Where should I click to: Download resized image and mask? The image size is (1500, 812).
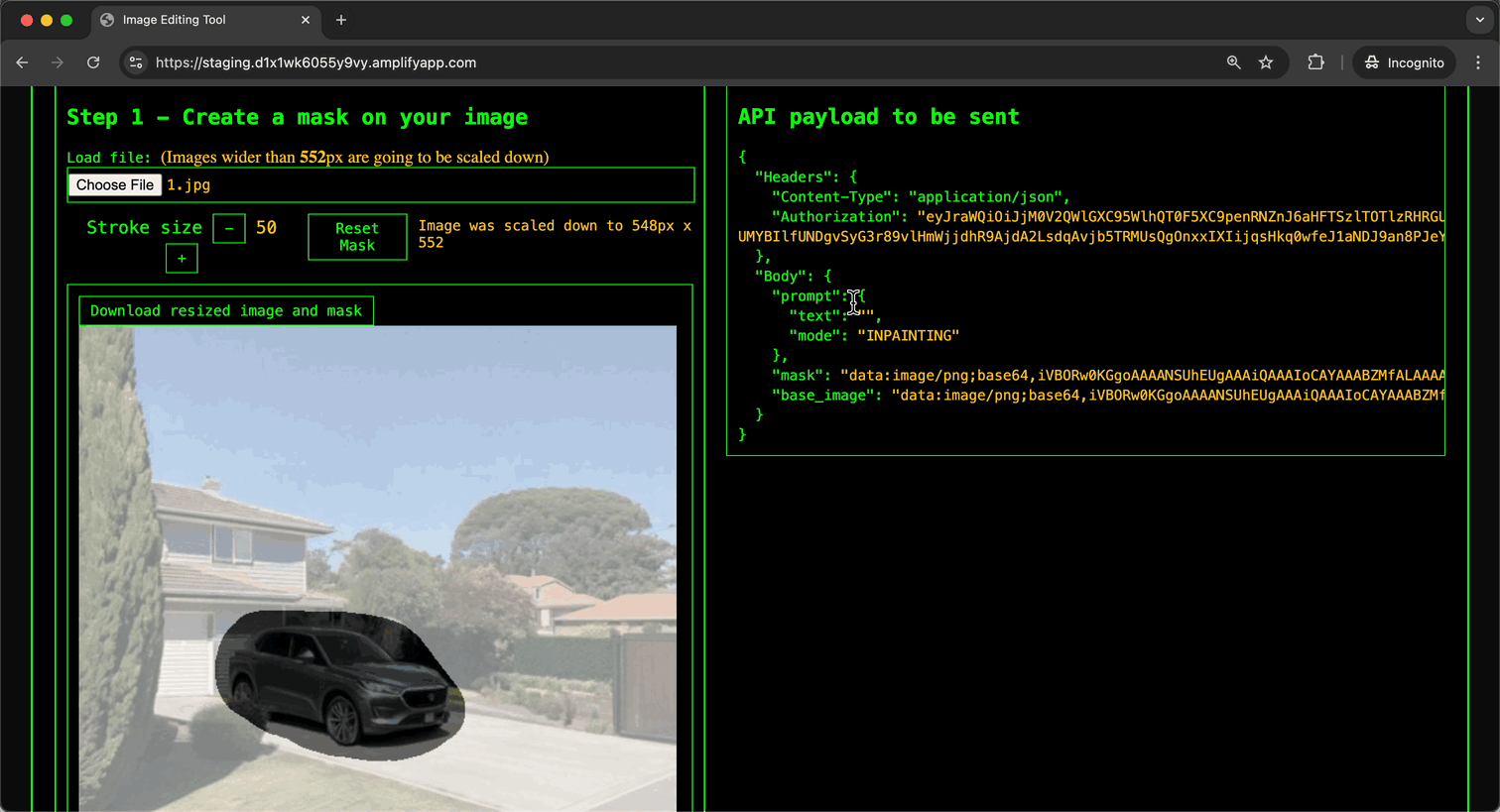(x=226, y=310)
